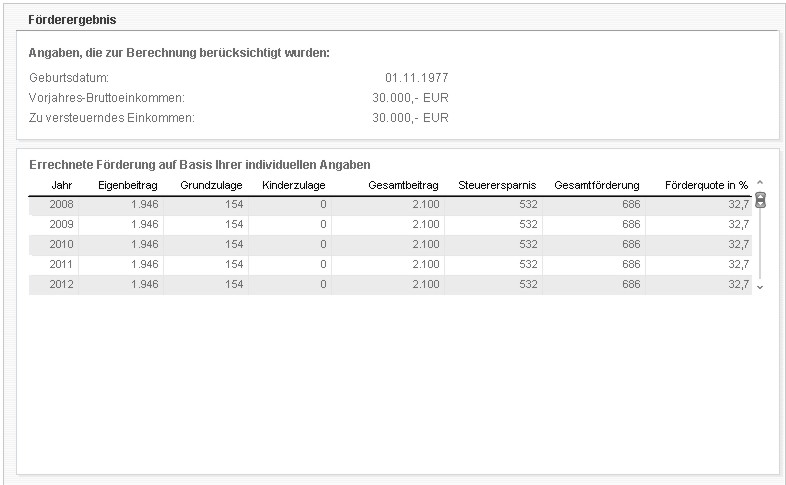The height and width of the screenshot is (485, 786).
Task: Click the table scrollbar thumb
Action: (x=760, y=199)
